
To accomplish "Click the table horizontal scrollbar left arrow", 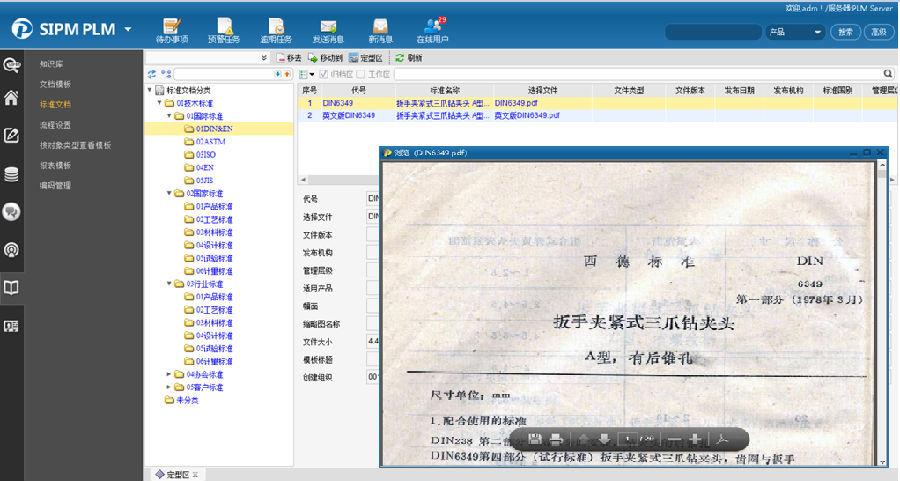I will 303,179.
